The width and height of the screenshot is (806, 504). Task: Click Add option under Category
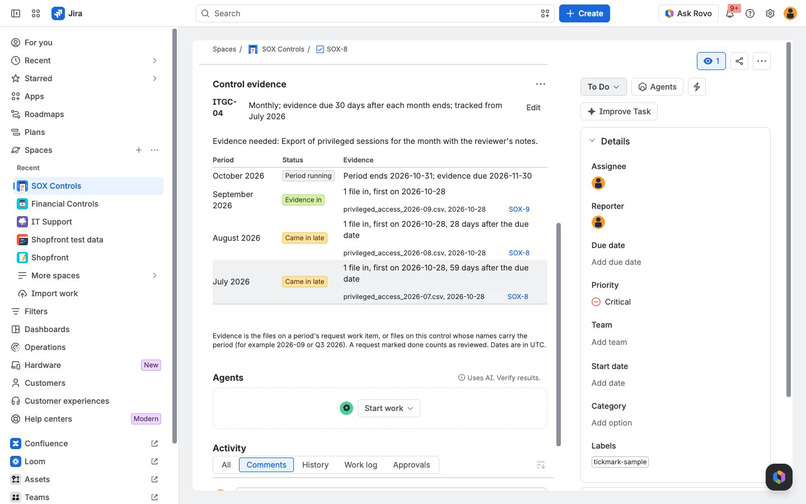point(612,423)
